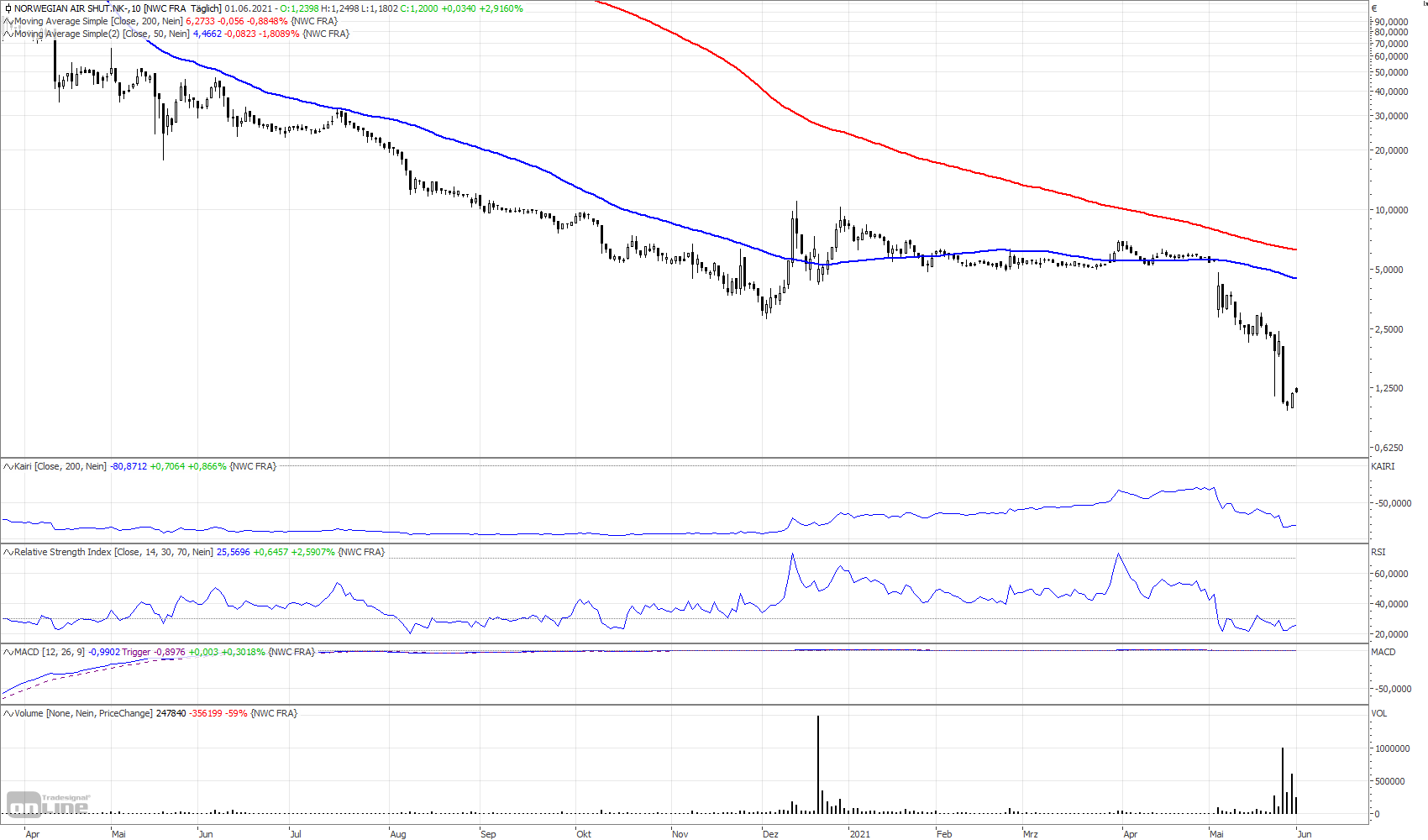Click the 90,0000 price axis label
This screenshot has height=840, width=1428.
[1391, 22]
